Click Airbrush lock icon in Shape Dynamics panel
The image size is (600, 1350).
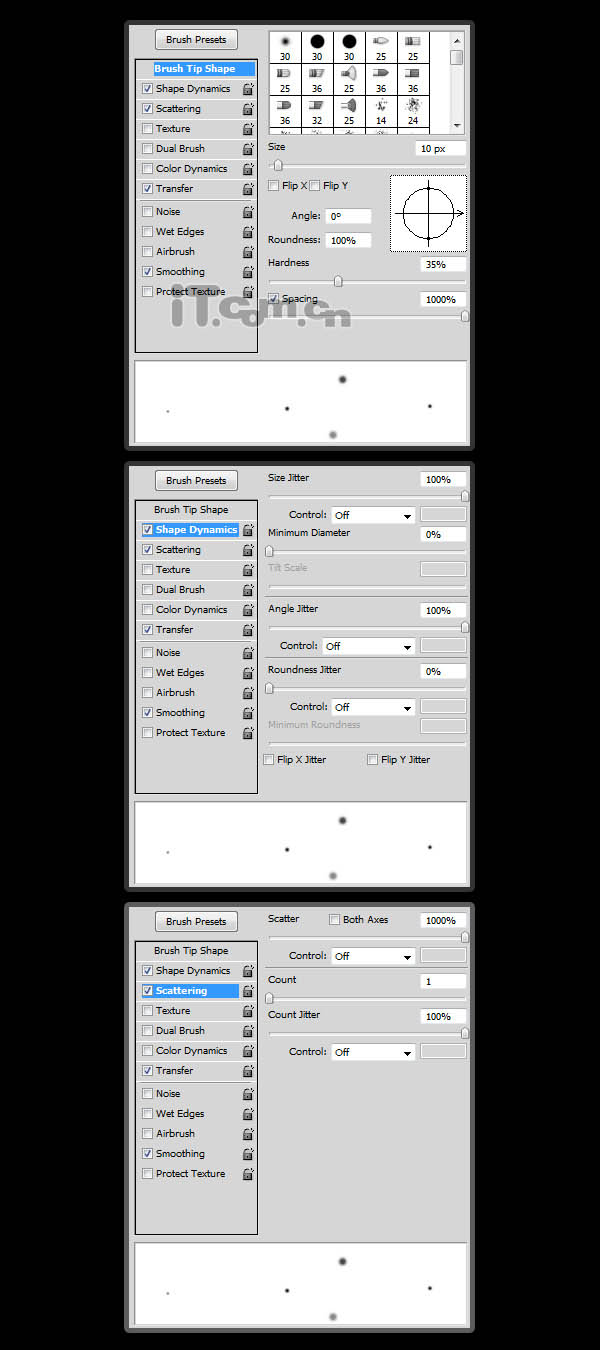click(247, 693)
